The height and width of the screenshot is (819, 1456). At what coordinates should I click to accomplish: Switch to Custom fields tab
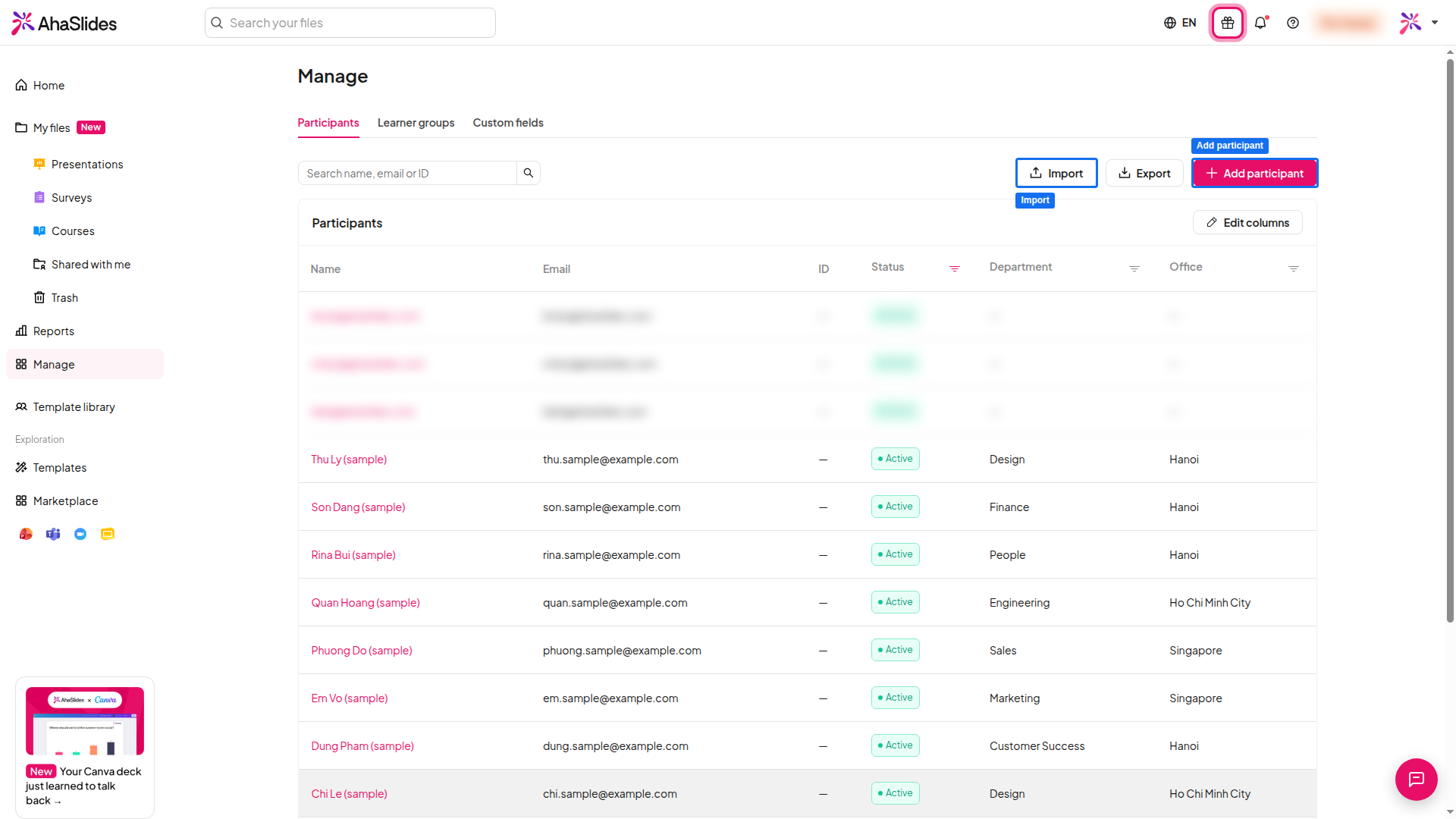click(x=508, y=123)
